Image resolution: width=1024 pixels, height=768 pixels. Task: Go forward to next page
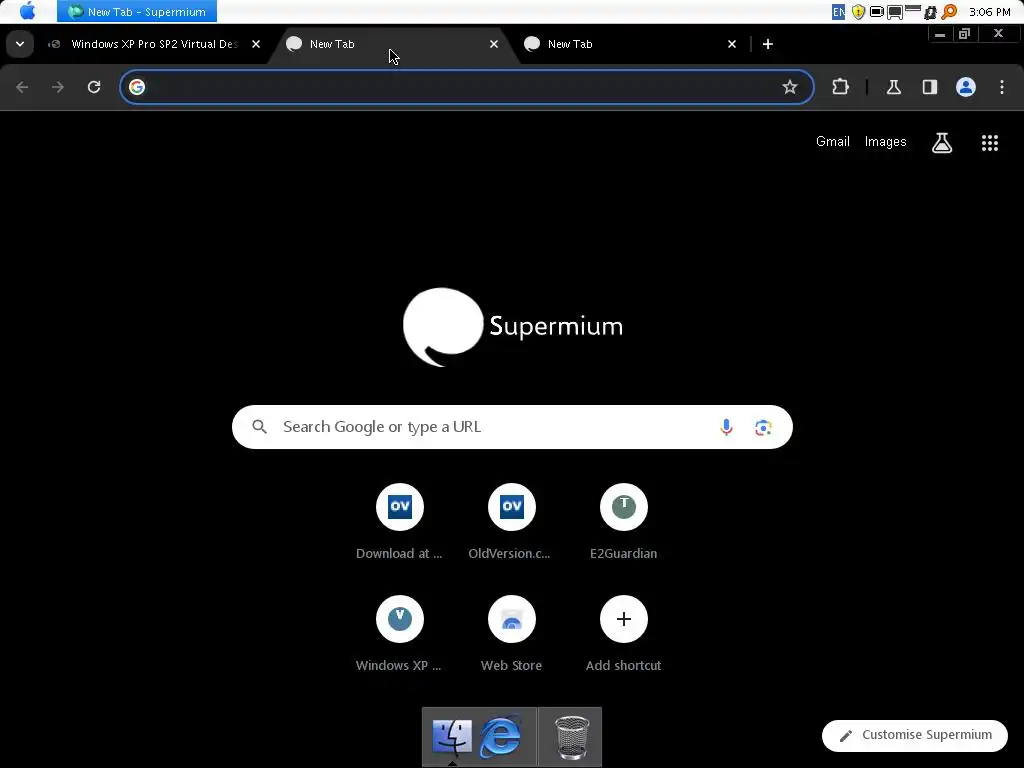[x=58, y=87]
